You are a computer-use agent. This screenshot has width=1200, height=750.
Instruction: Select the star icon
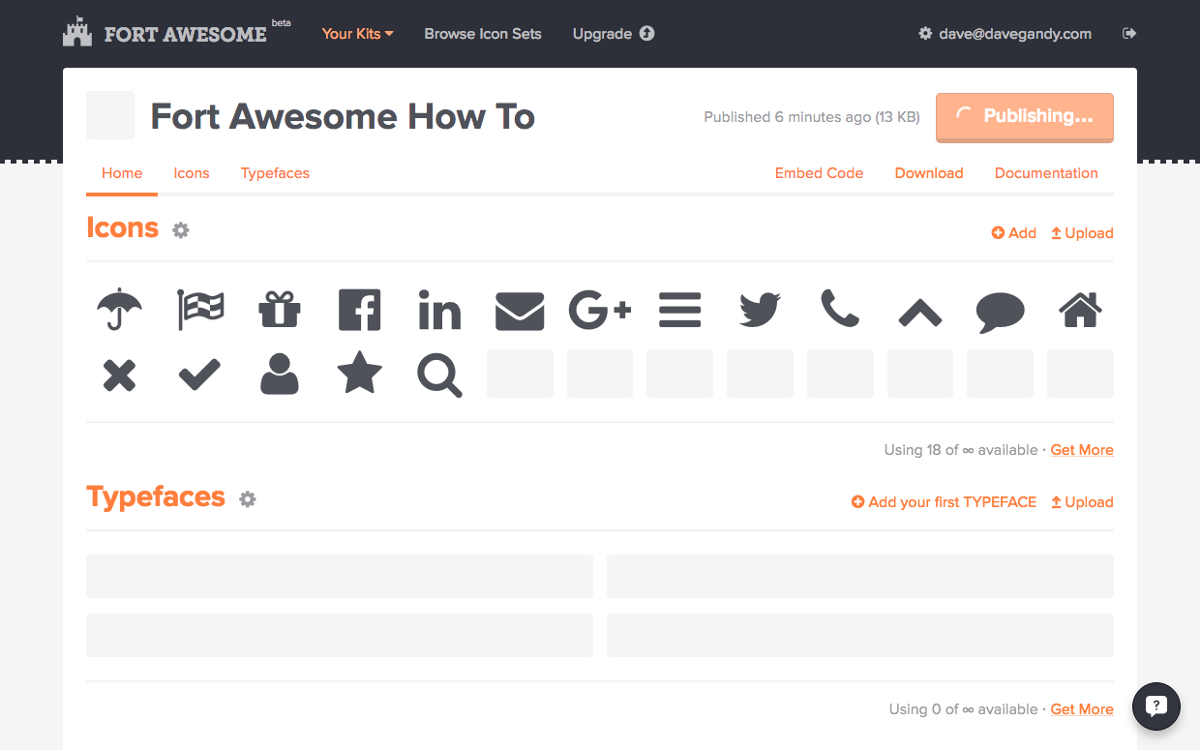359,376
